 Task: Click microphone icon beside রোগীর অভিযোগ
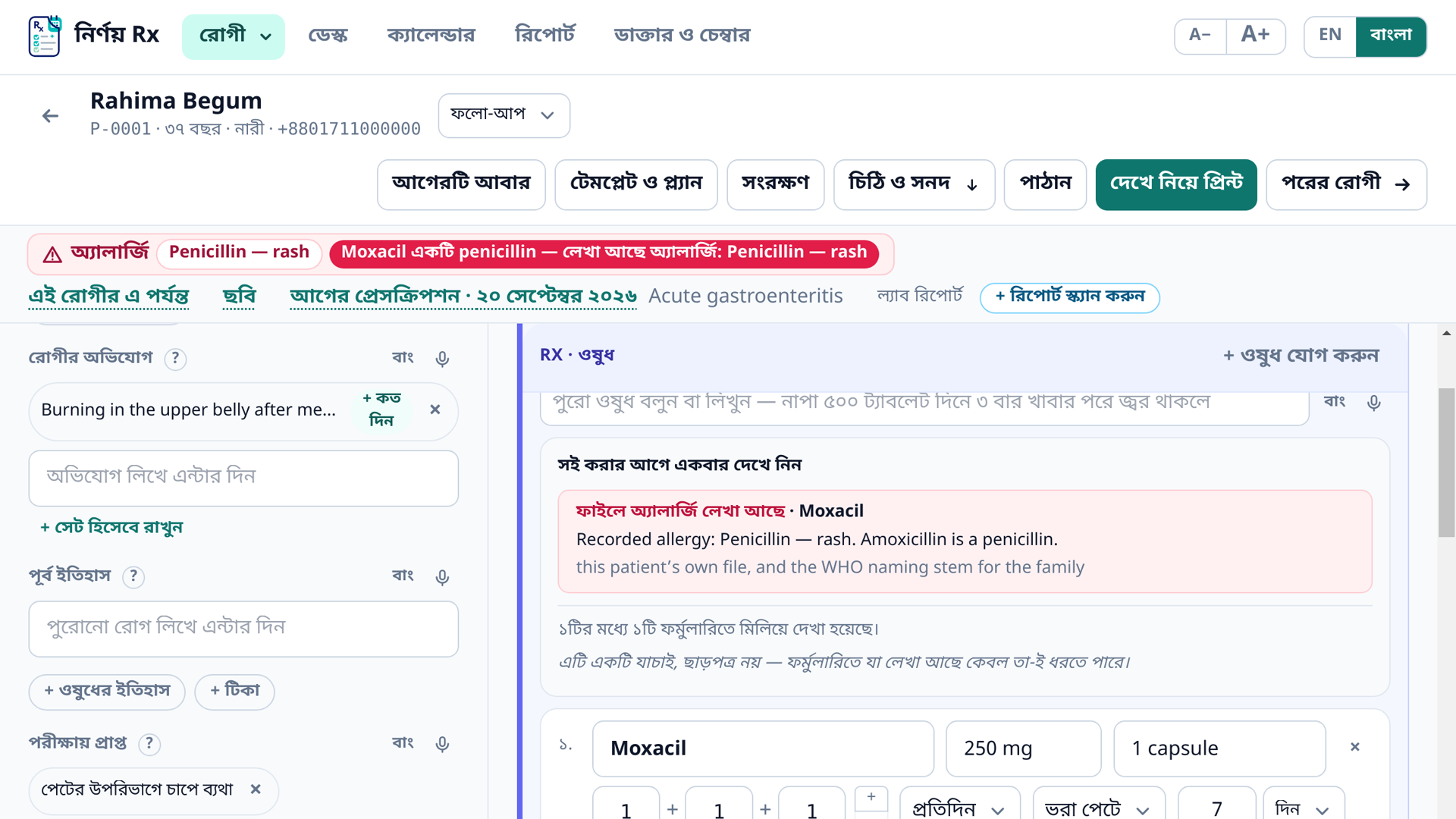(442, 358)
